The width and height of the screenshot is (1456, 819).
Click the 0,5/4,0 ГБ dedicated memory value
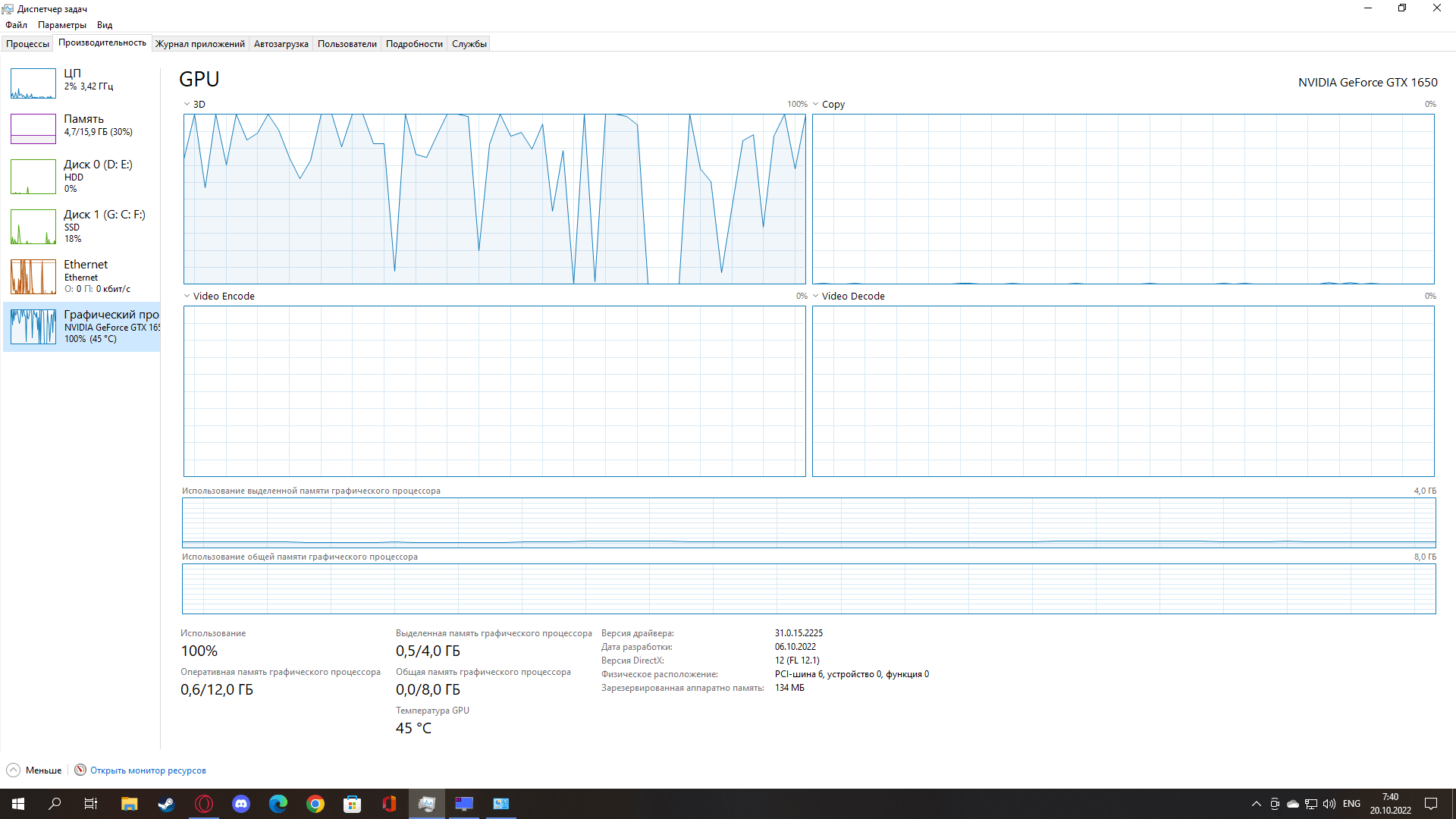pos(428,651)
